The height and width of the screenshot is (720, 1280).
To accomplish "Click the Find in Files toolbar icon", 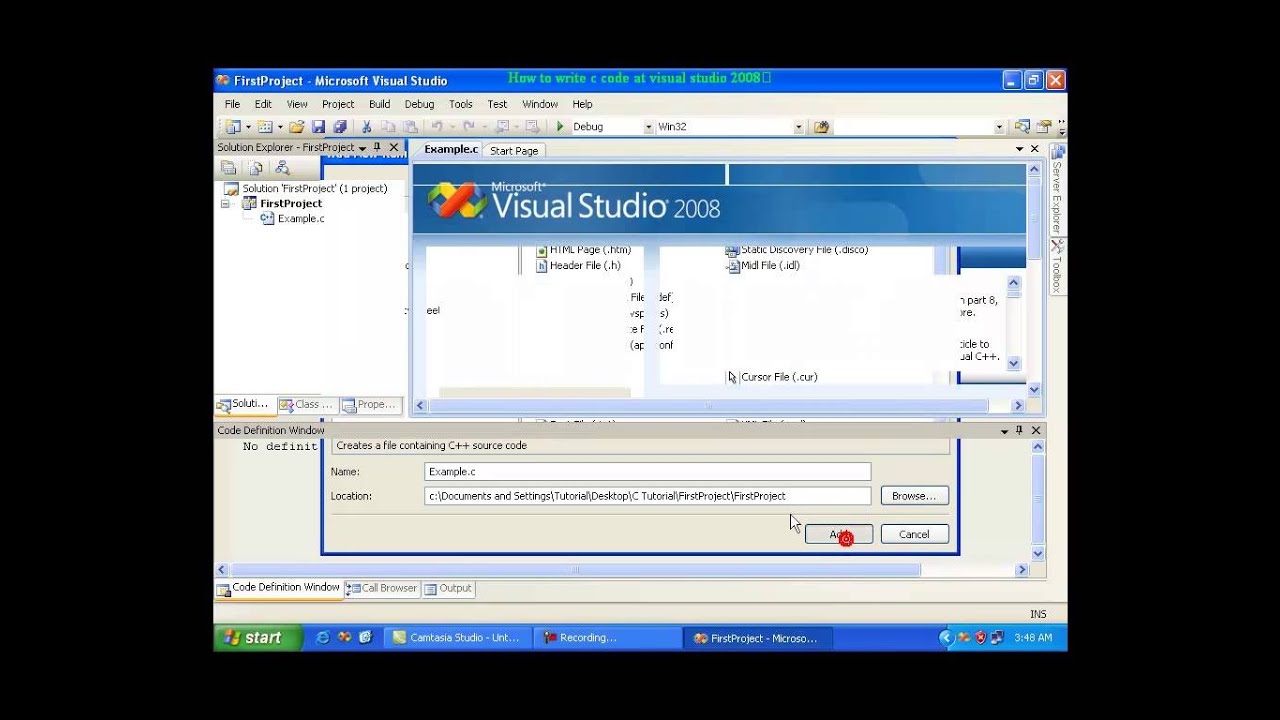I will [x=821, y=127].
